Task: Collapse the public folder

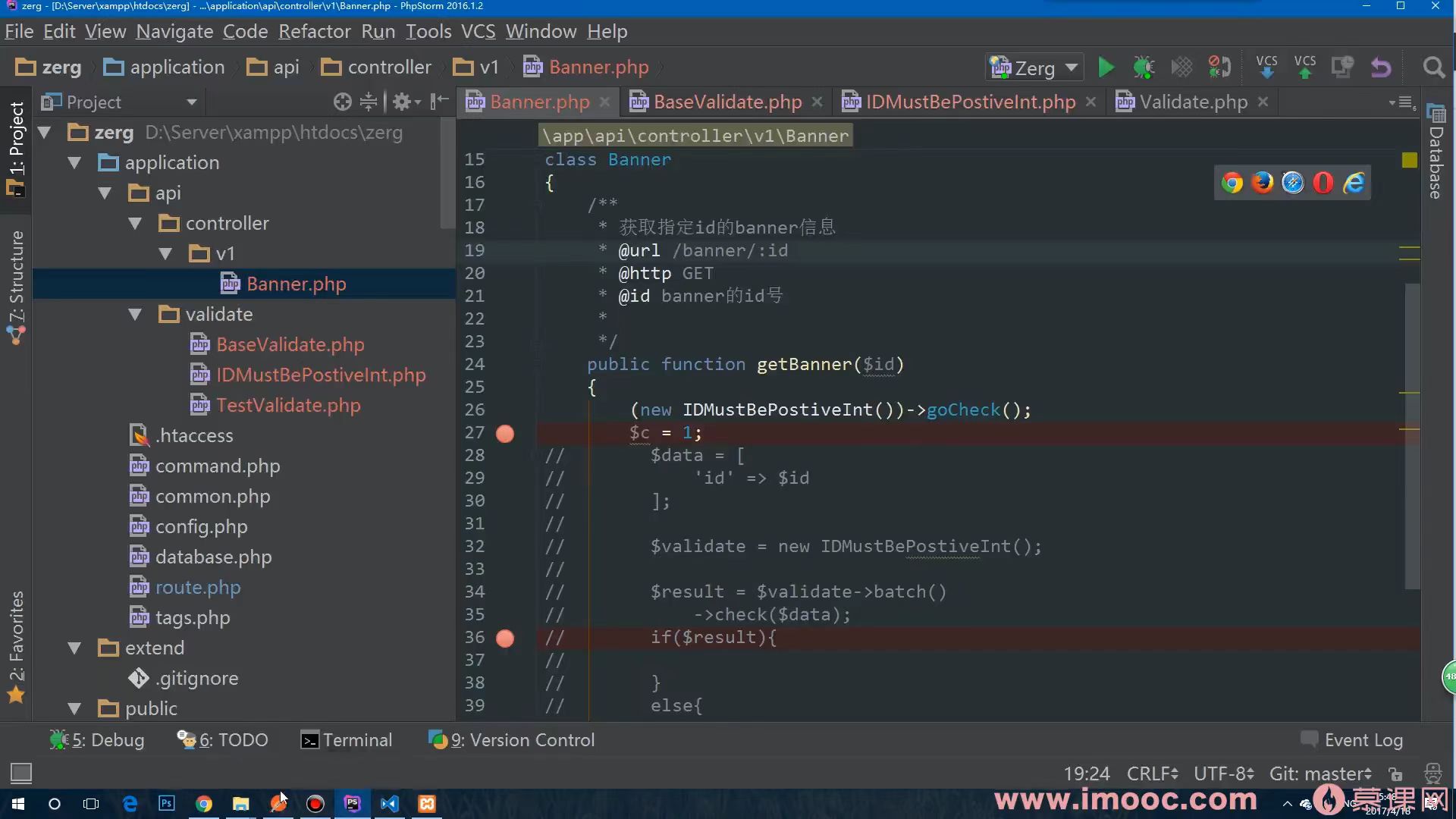Action: click(74, 709)
